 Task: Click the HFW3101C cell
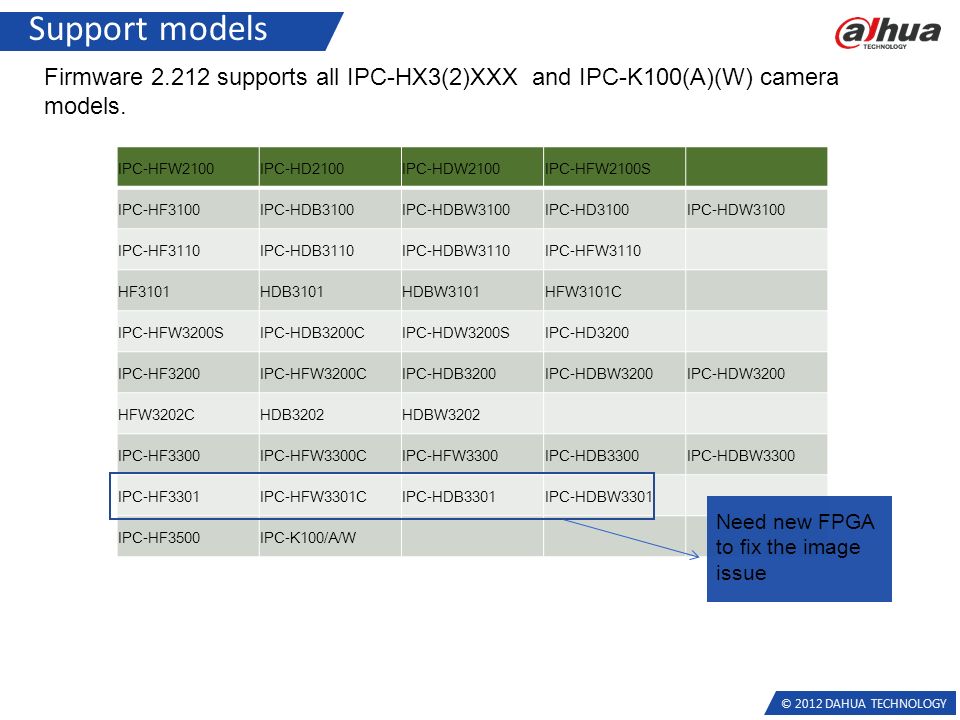pos(614,291)
